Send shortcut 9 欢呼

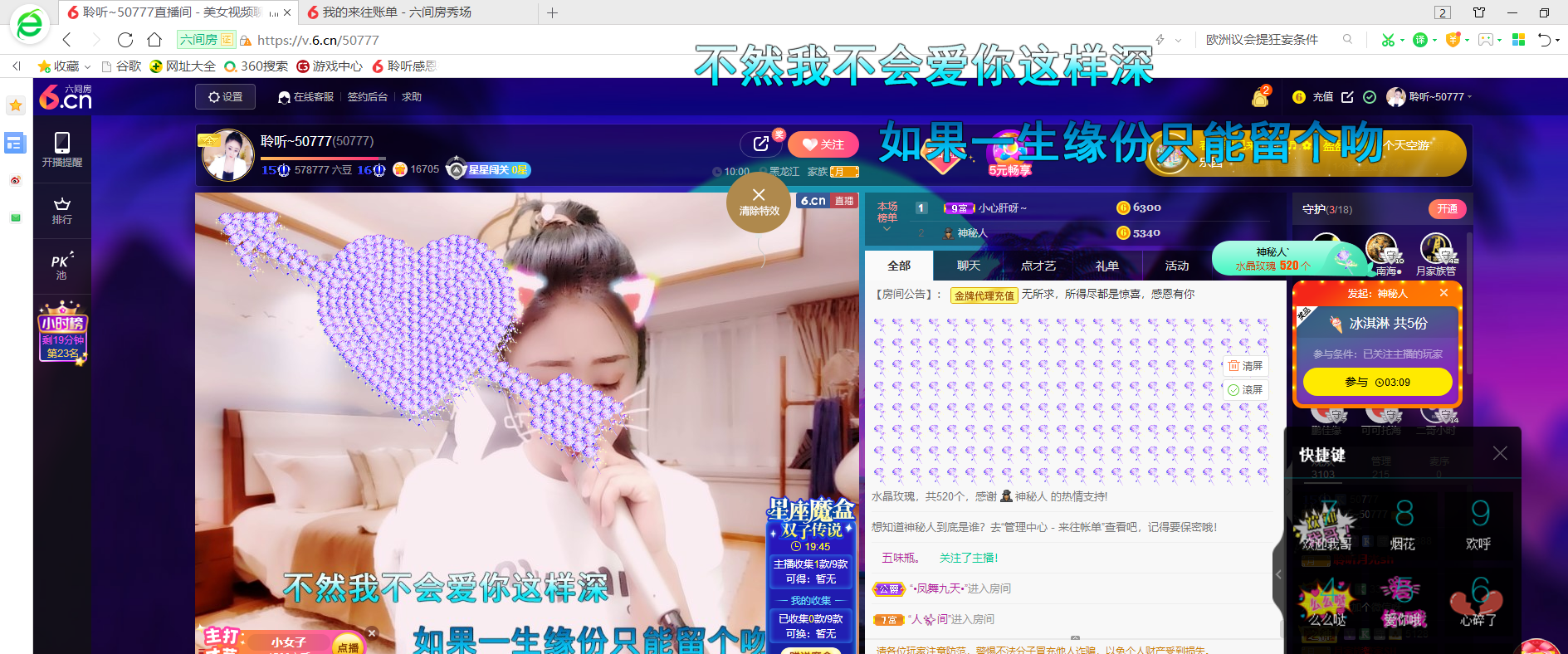tap(1479, 525)
